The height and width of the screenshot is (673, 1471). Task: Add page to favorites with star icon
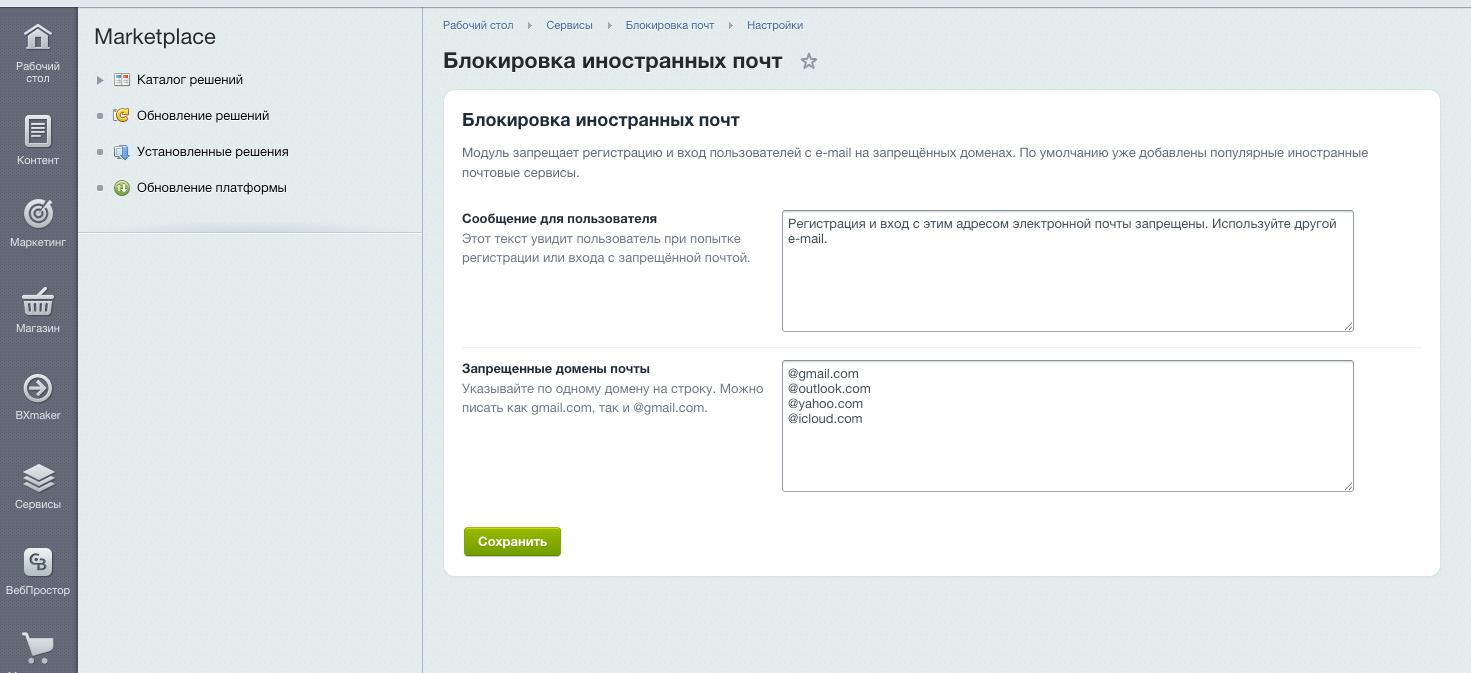[x=809, y=62]
